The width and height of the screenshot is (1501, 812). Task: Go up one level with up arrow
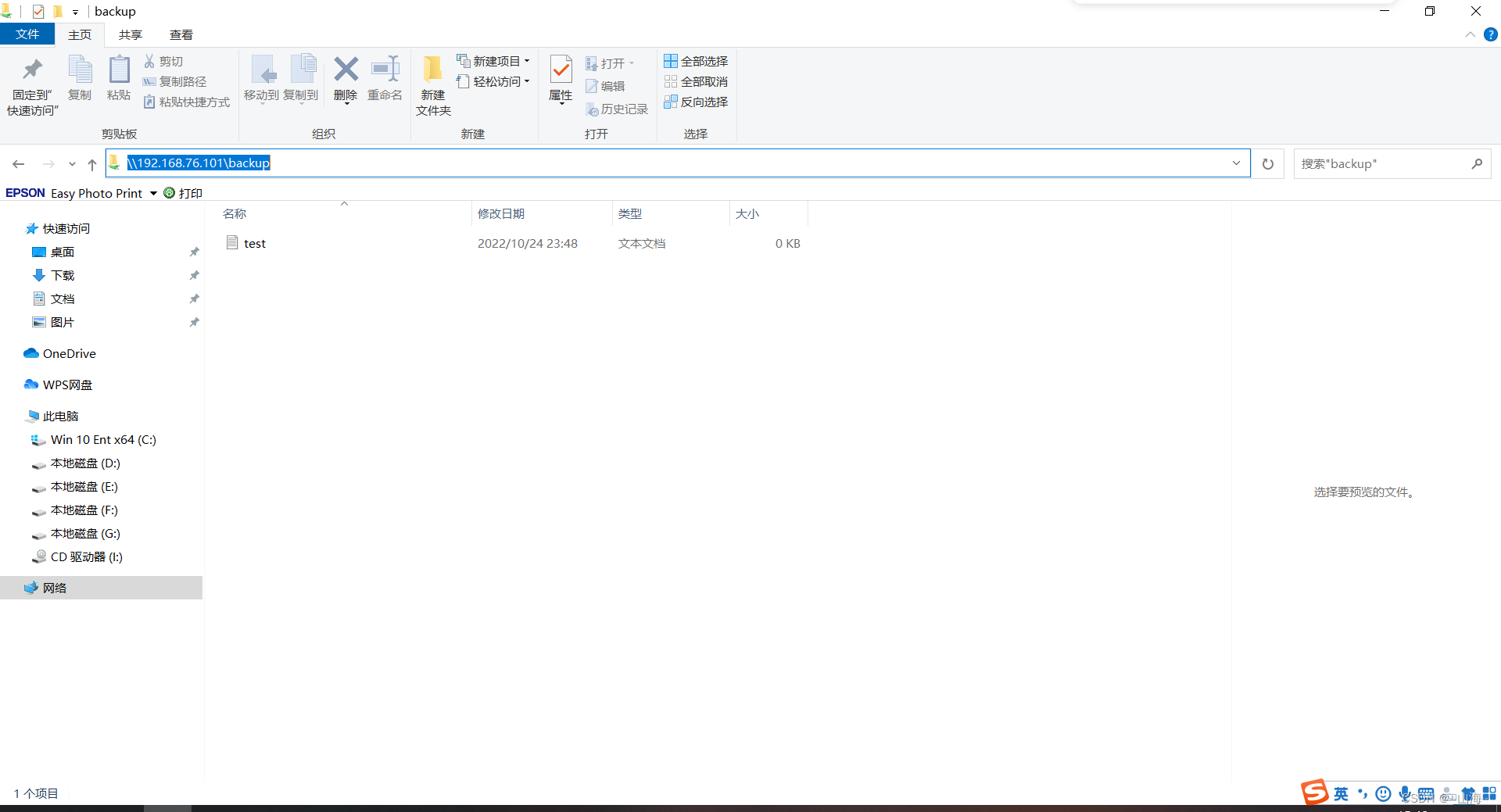tap(92, 164)
